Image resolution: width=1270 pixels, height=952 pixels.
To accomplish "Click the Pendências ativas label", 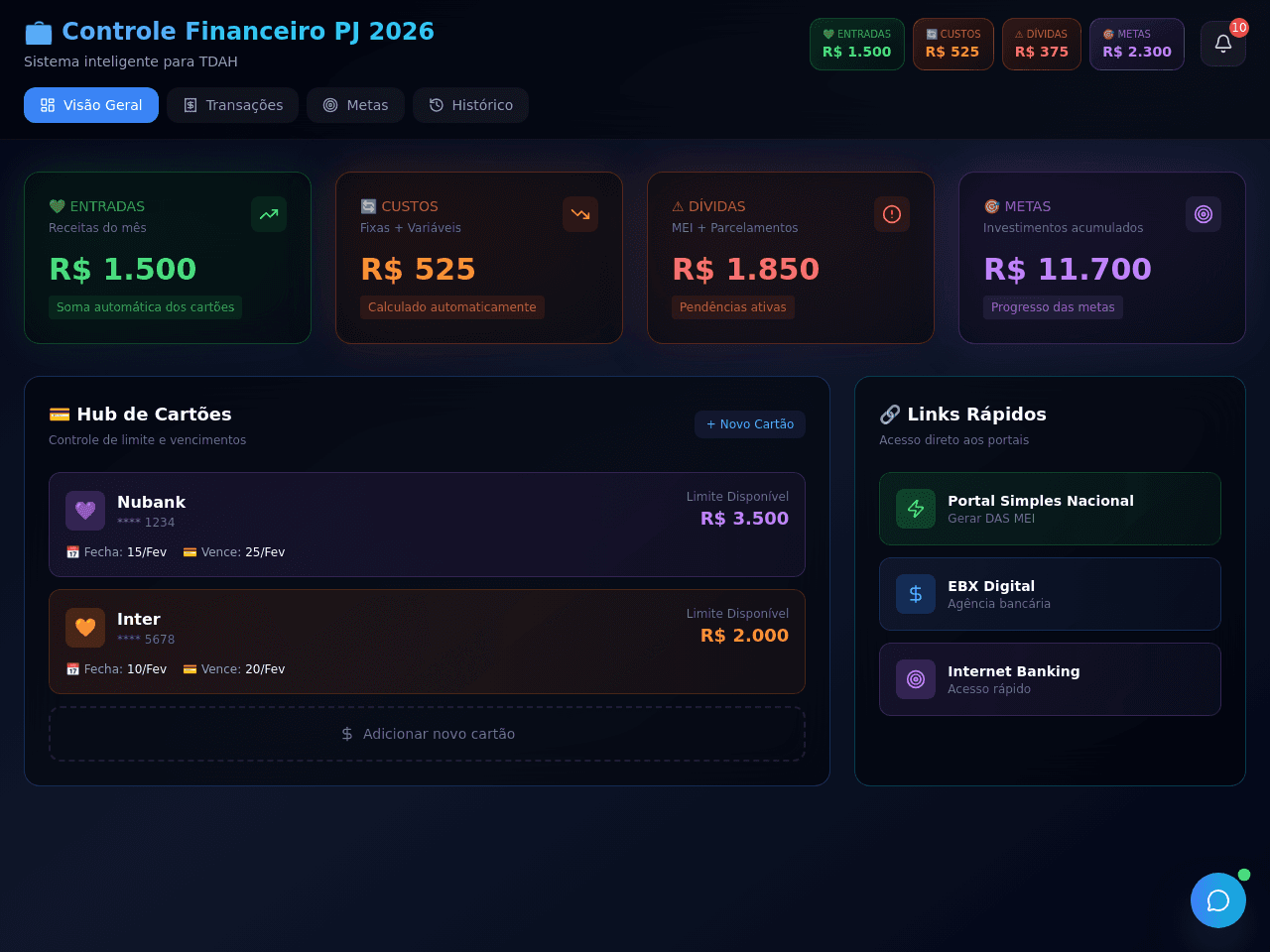I will [x=733, y=307].
